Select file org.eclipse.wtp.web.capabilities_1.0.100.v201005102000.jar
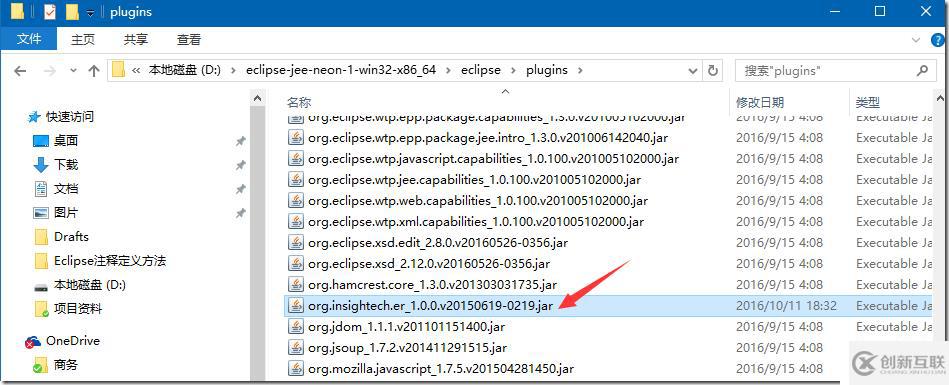Screen dimensions: 949x385 [478, 200]
